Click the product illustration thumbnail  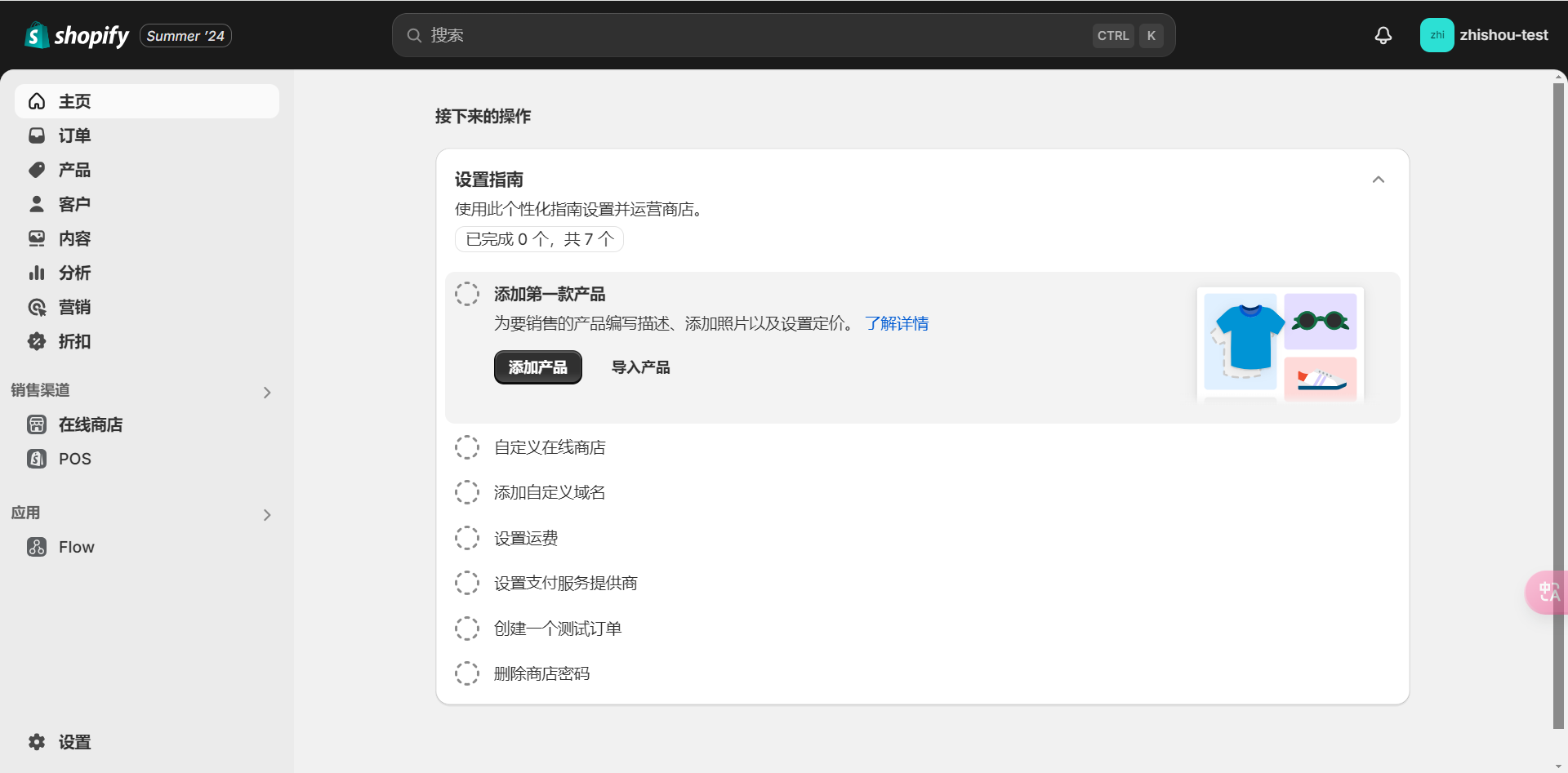click(1281, 344)
